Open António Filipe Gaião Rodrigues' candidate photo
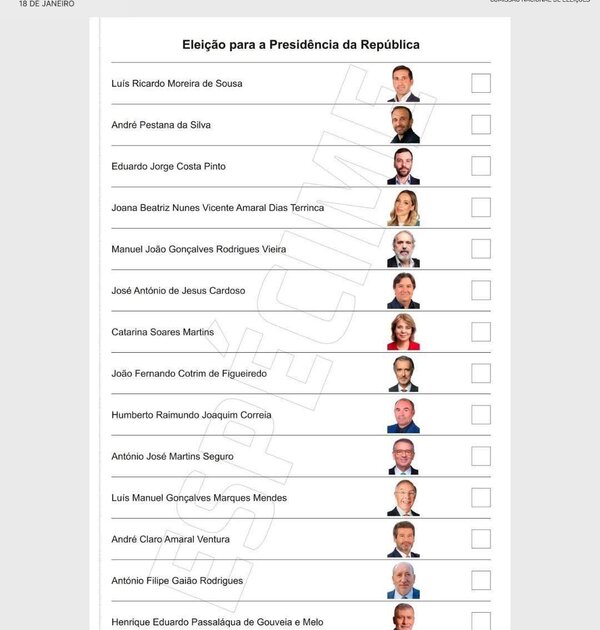Screen dimensions: 600x630 point(404,580)
